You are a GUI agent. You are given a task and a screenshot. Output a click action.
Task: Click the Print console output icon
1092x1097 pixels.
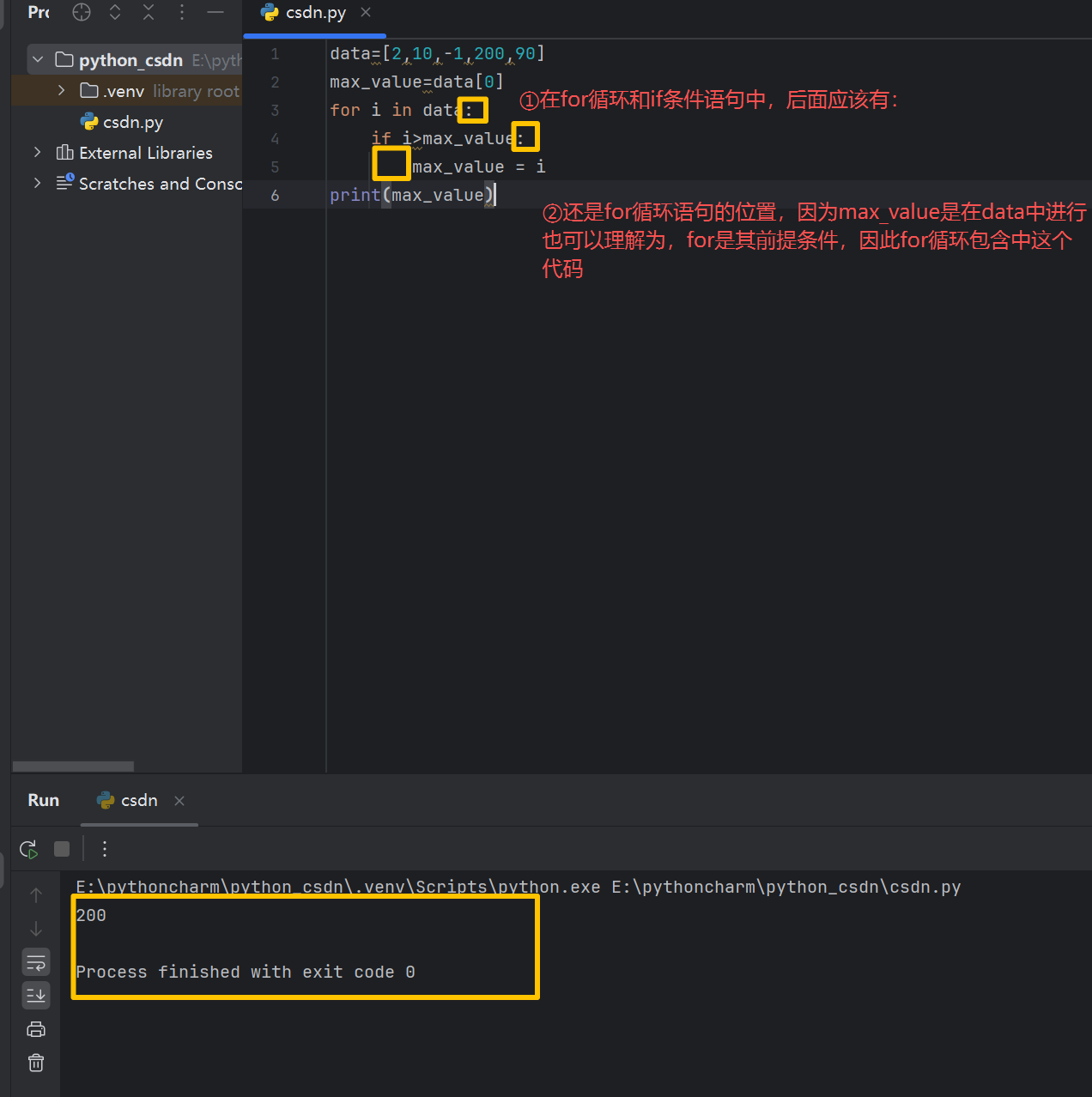pos(36,1029)
